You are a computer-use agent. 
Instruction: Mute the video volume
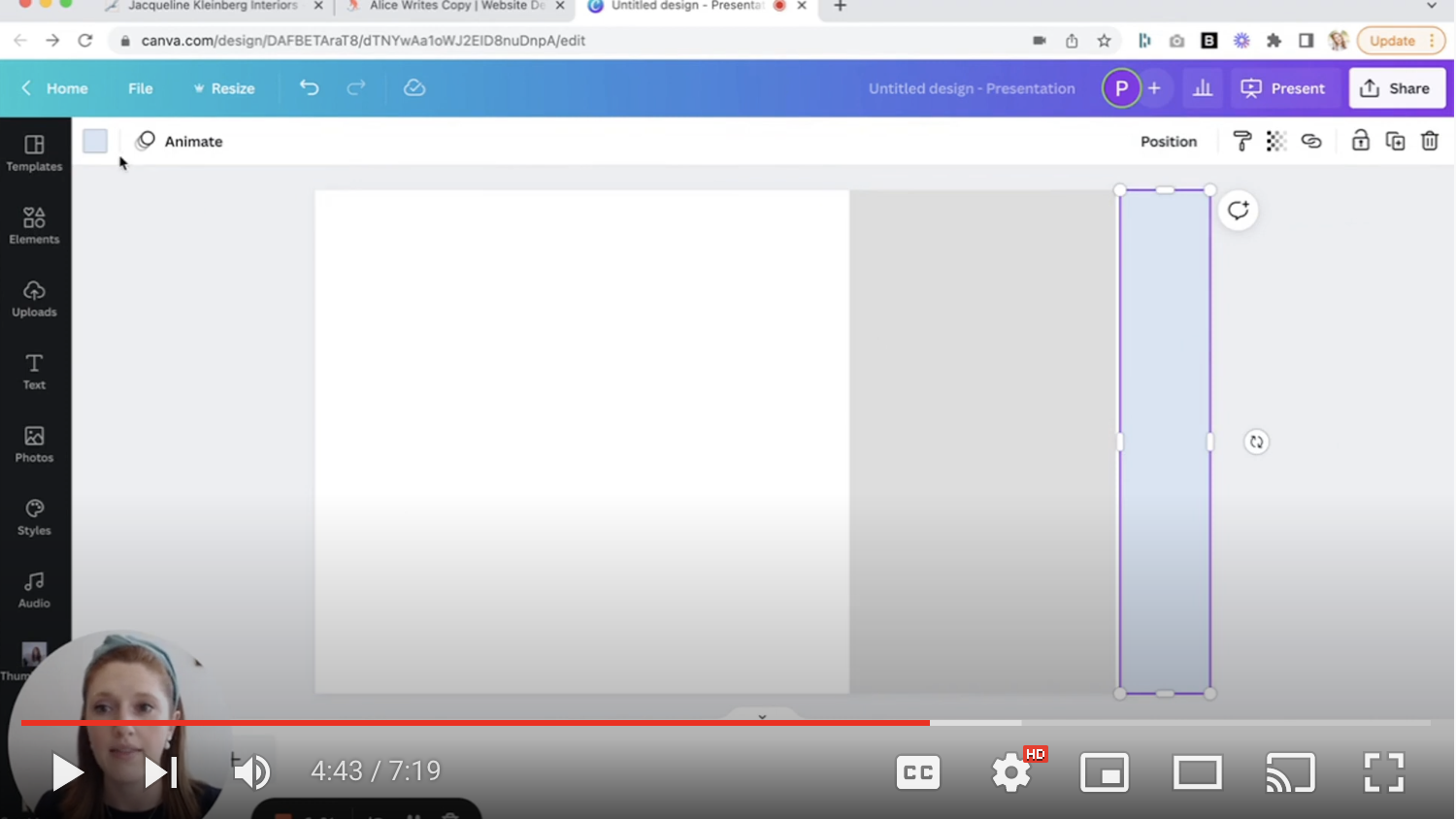click(252, 772)
